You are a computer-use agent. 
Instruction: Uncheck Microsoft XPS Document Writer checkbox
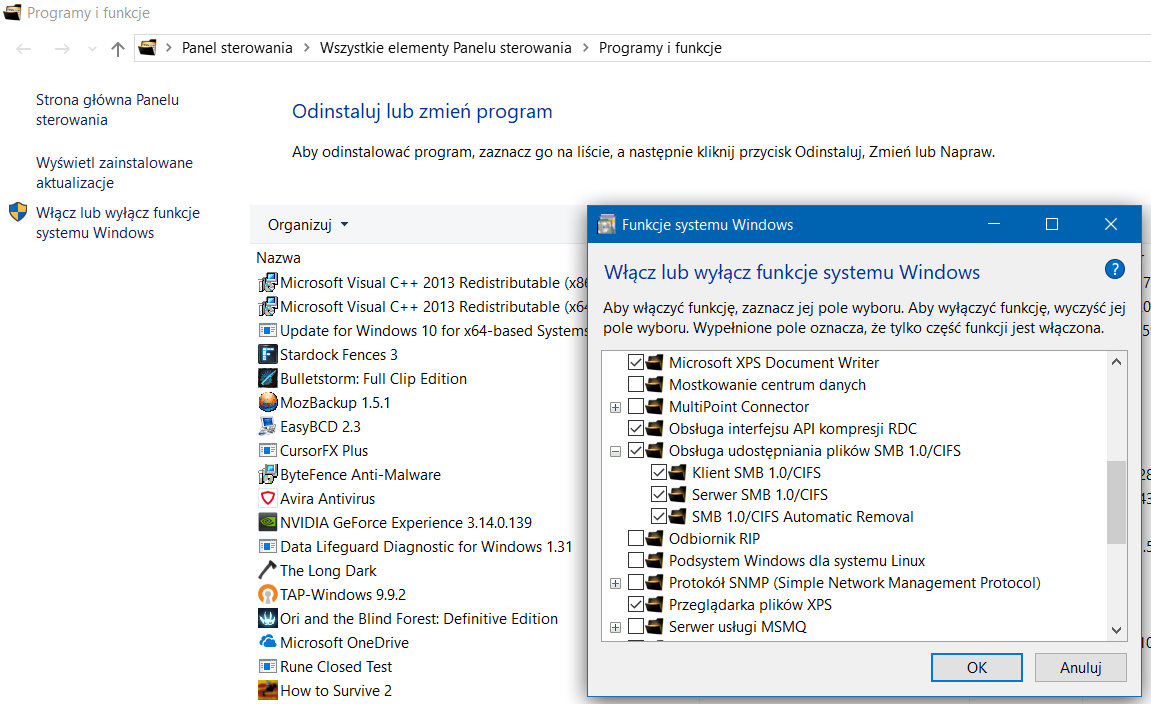[636, 363]
